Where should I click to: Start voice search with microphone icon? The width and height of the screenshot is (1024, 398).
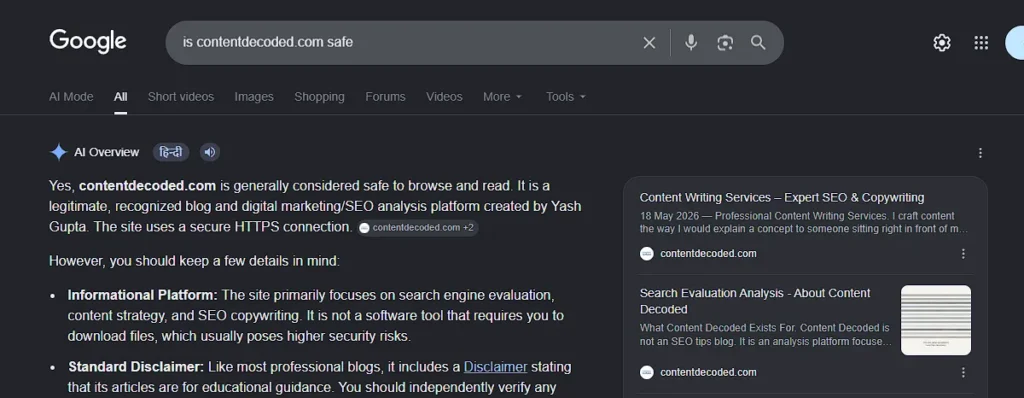tap(691, 42)
